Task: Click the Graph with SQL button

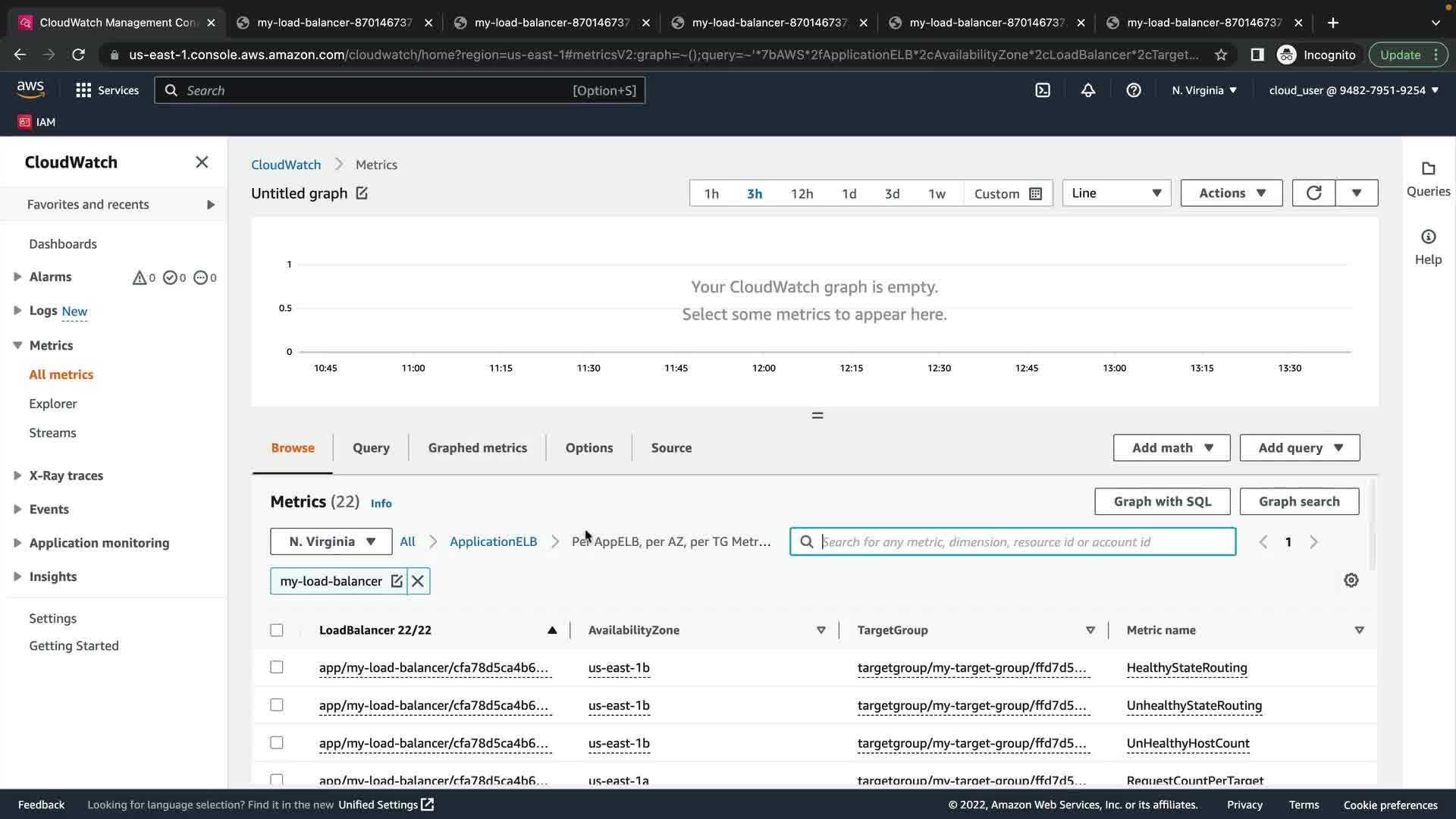Action: pyautogui.click(x=1162, y=501)
